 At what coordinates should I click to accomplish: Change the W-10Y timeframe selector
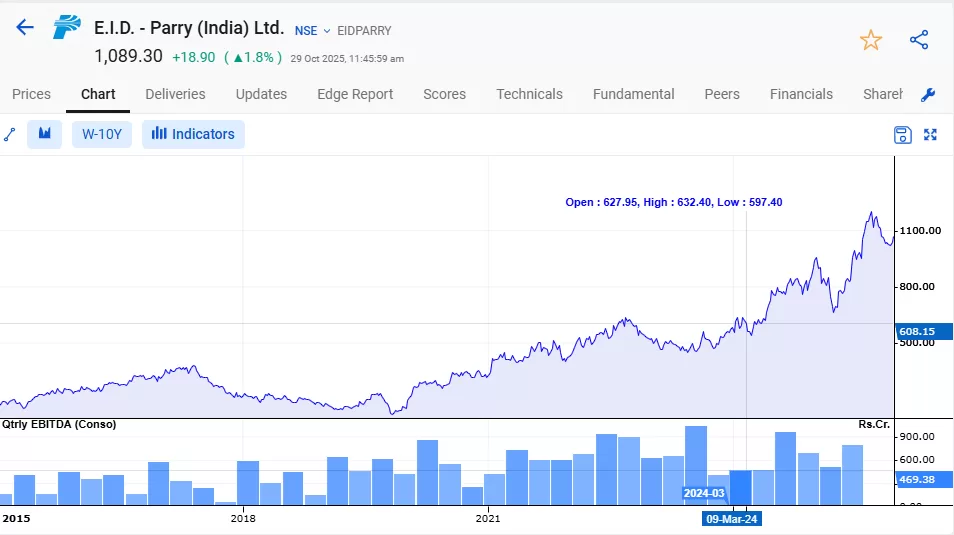coord(102,134)
